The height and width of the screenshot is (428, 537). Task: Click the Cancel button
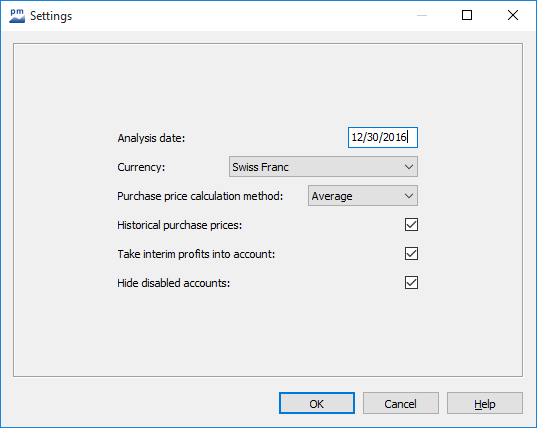[401, 403]
